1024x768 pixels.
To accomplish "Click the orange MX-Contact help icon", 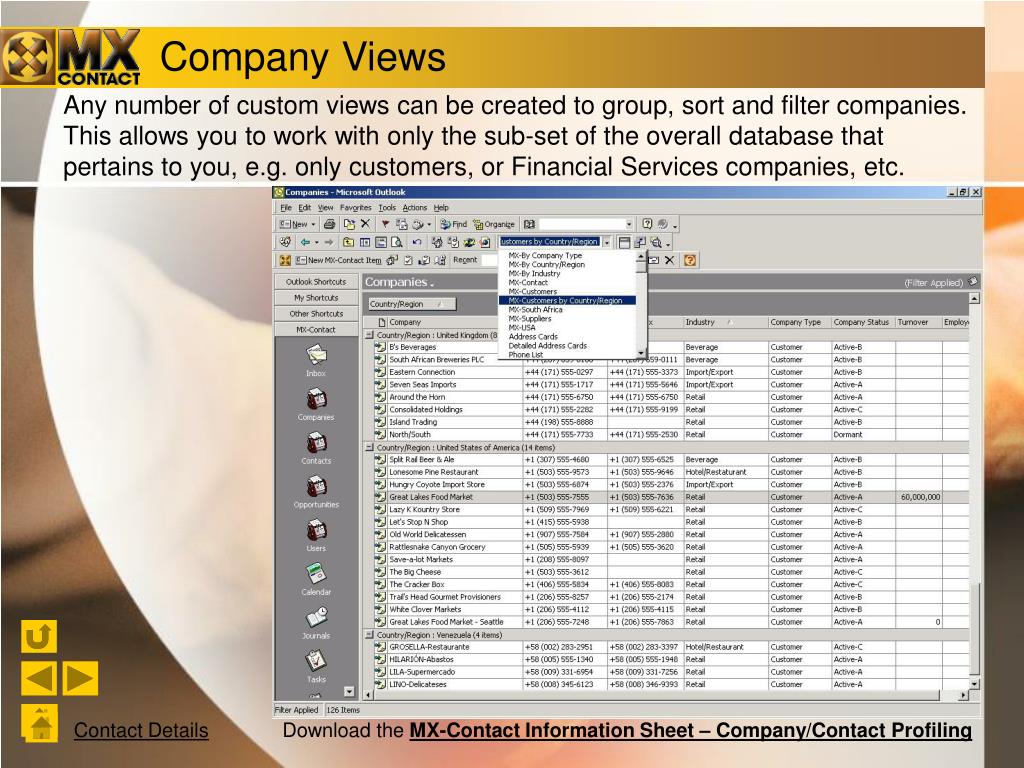I will (x=690, y=260).
